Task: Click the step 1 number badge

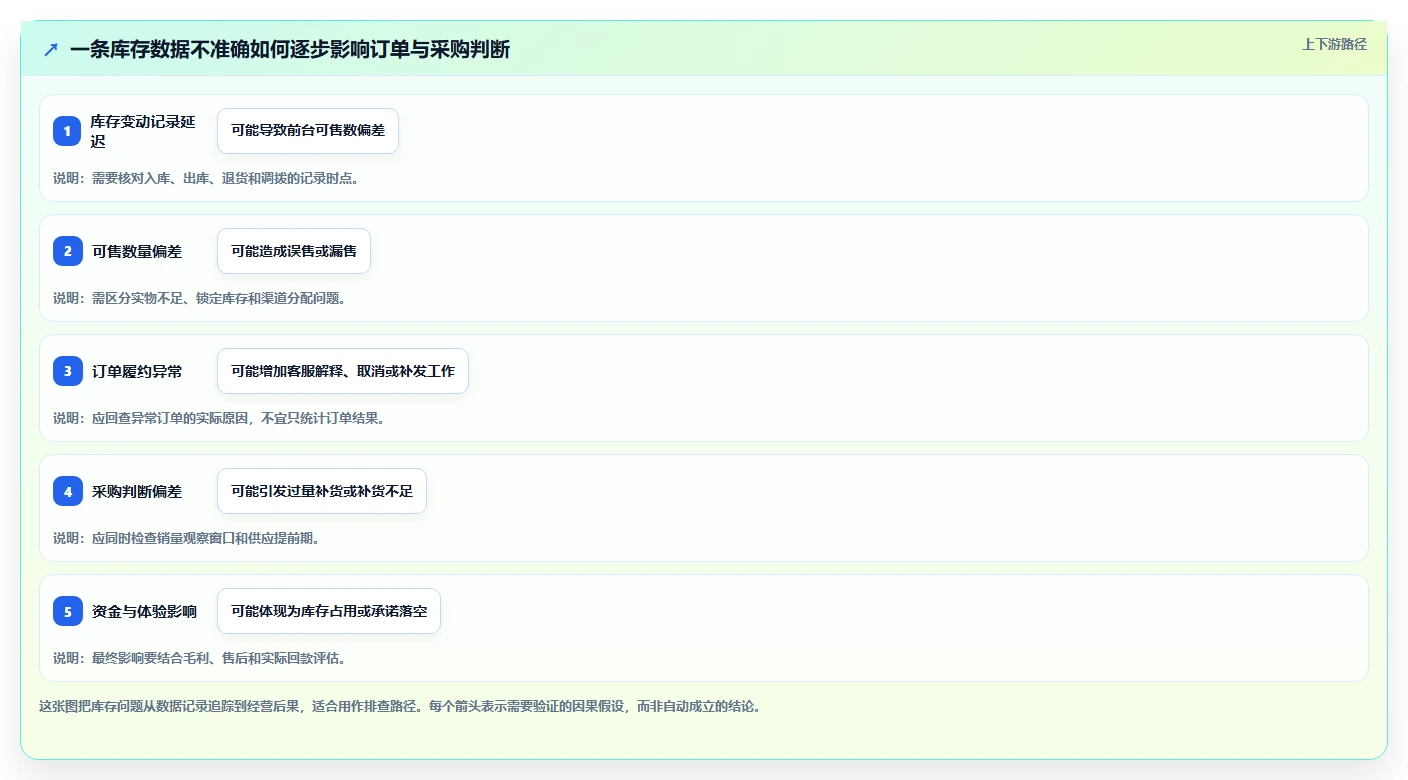Action: coord(67,131)
